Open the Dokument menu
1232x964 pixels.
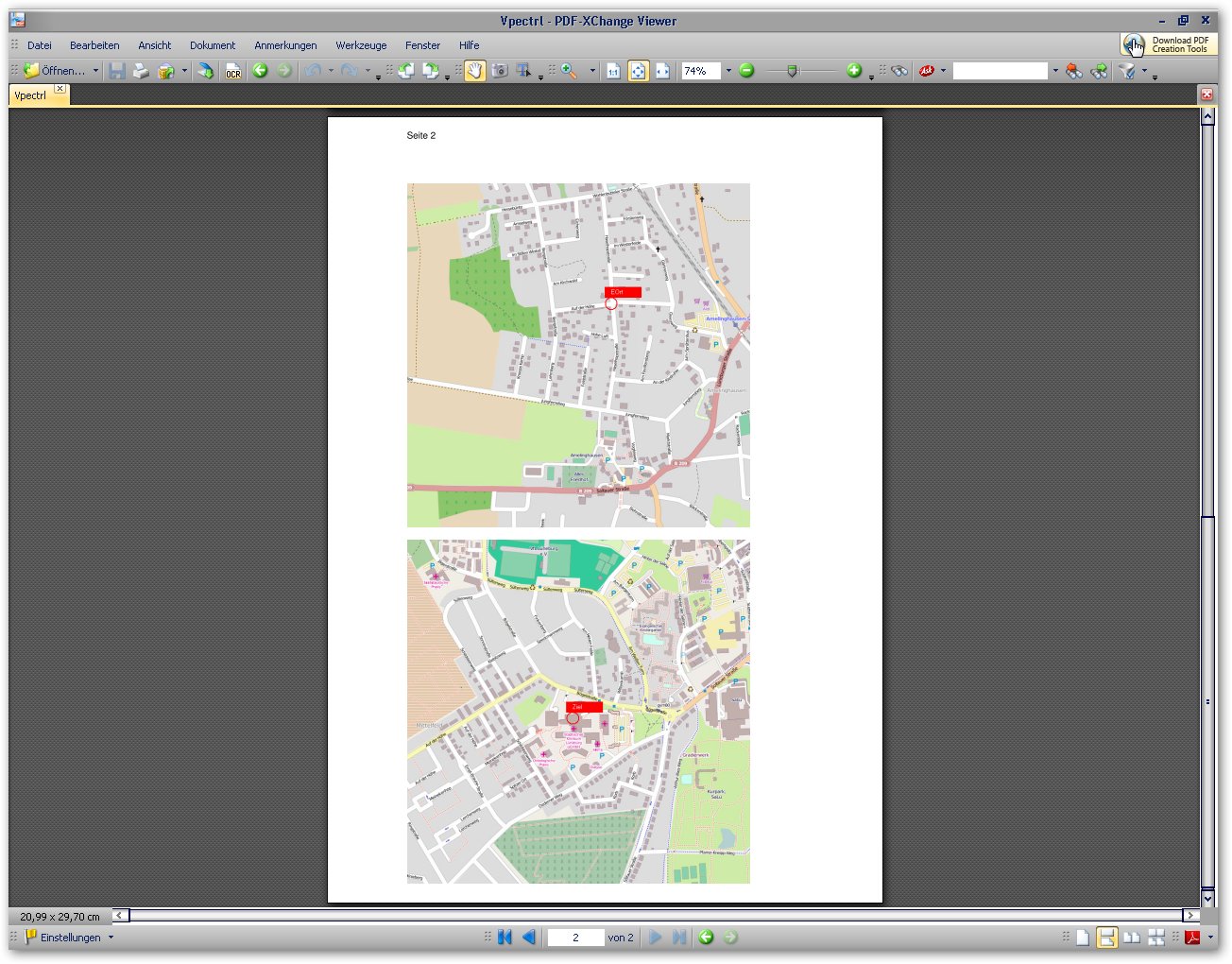coord(213,45)
